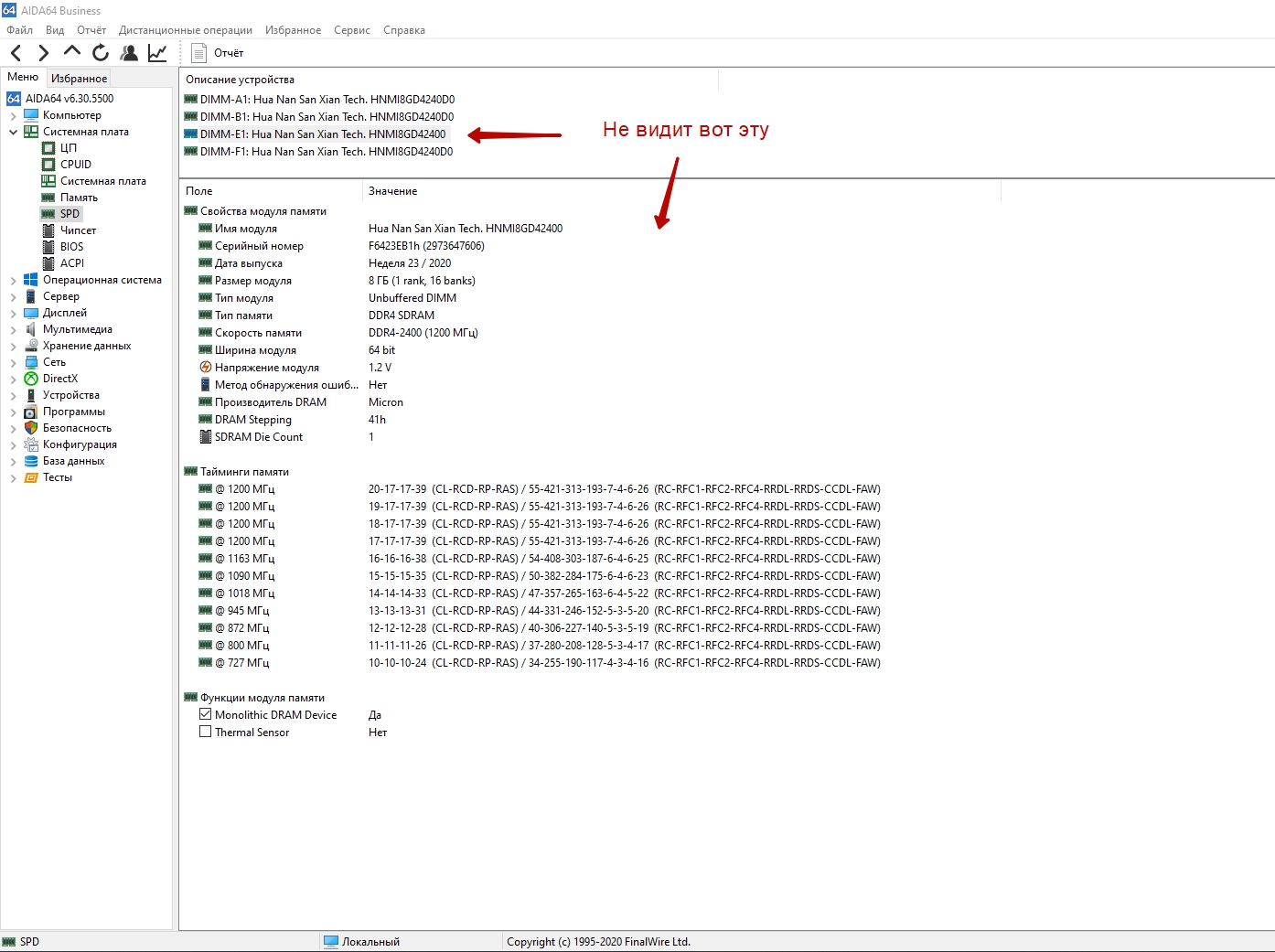Click the BIOS chip icon

coord(48,247)
